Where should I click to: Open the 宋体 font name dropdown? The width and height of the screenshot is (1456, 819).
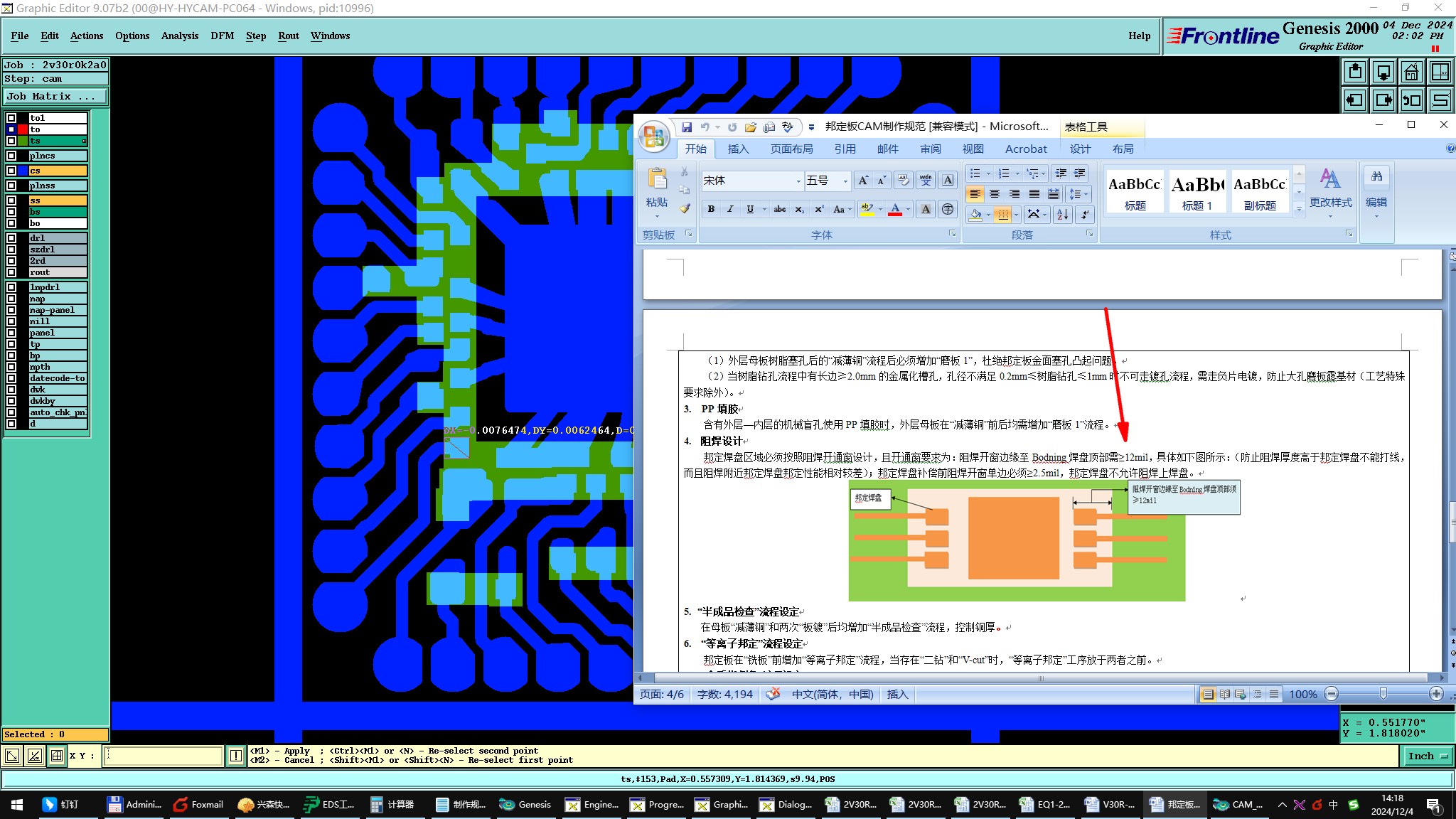click(x=798, y=181)
